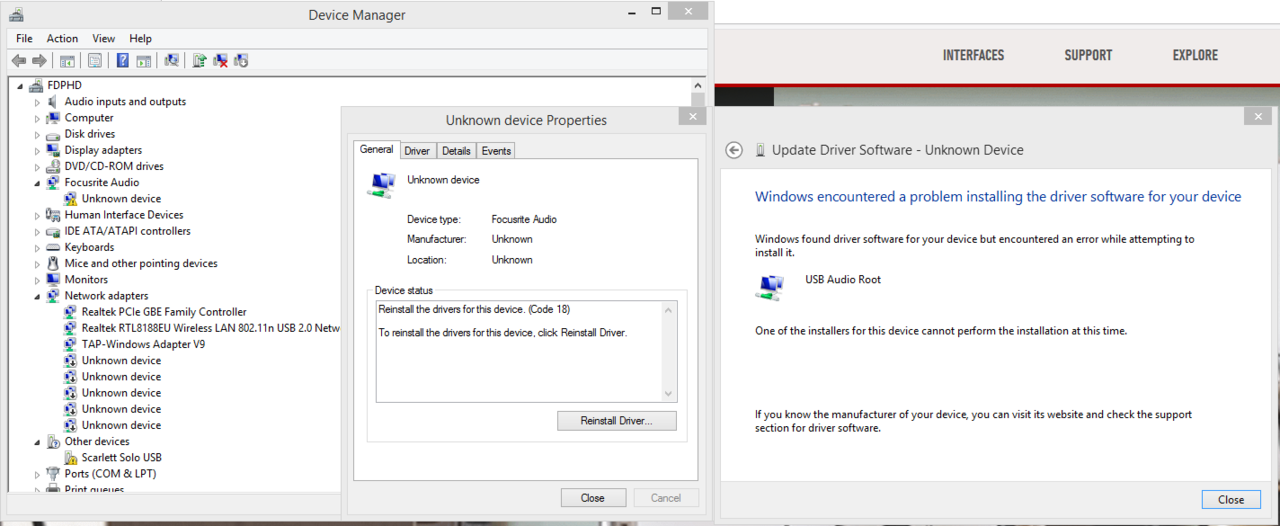1280x526 pixels.
Task: Open the View menu
Action: 104,39
